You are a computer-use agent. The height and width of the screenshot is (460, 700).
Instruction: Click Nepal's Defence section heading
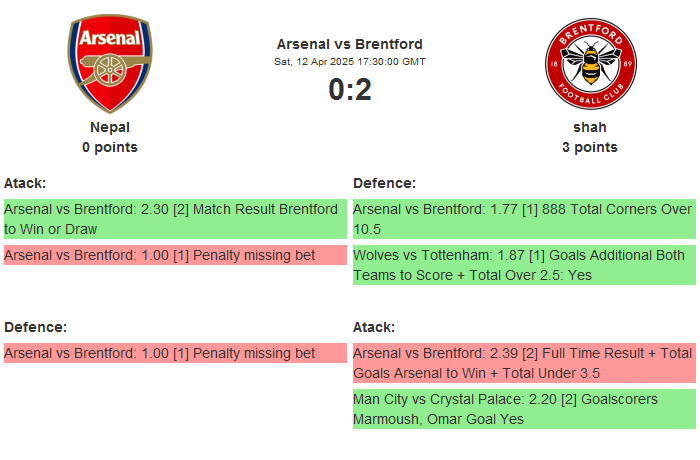35,327
